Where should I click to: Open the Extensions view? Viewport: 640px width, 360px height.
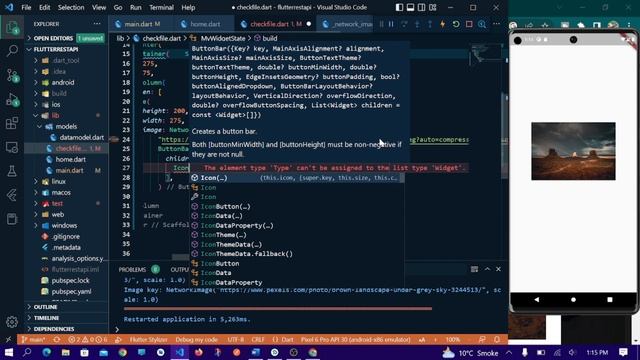coord(12,123)
